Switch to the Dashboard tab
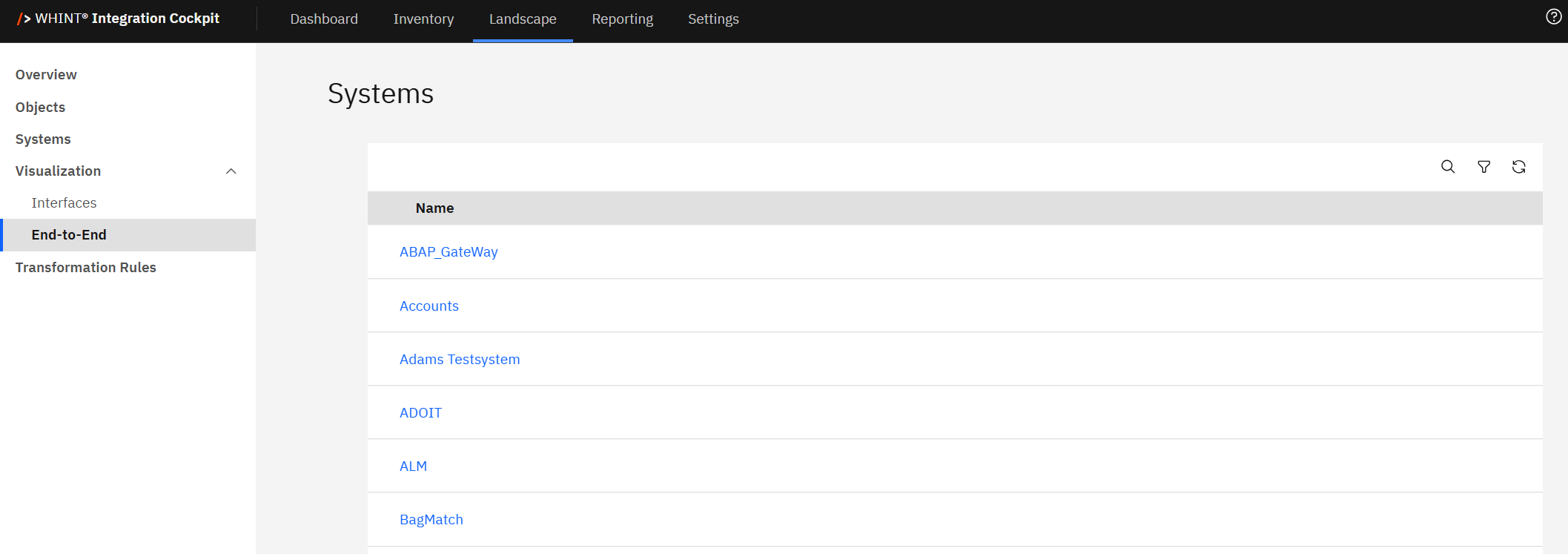Image resolution: width=1568 pixels, height=554 pixels. 324,19
